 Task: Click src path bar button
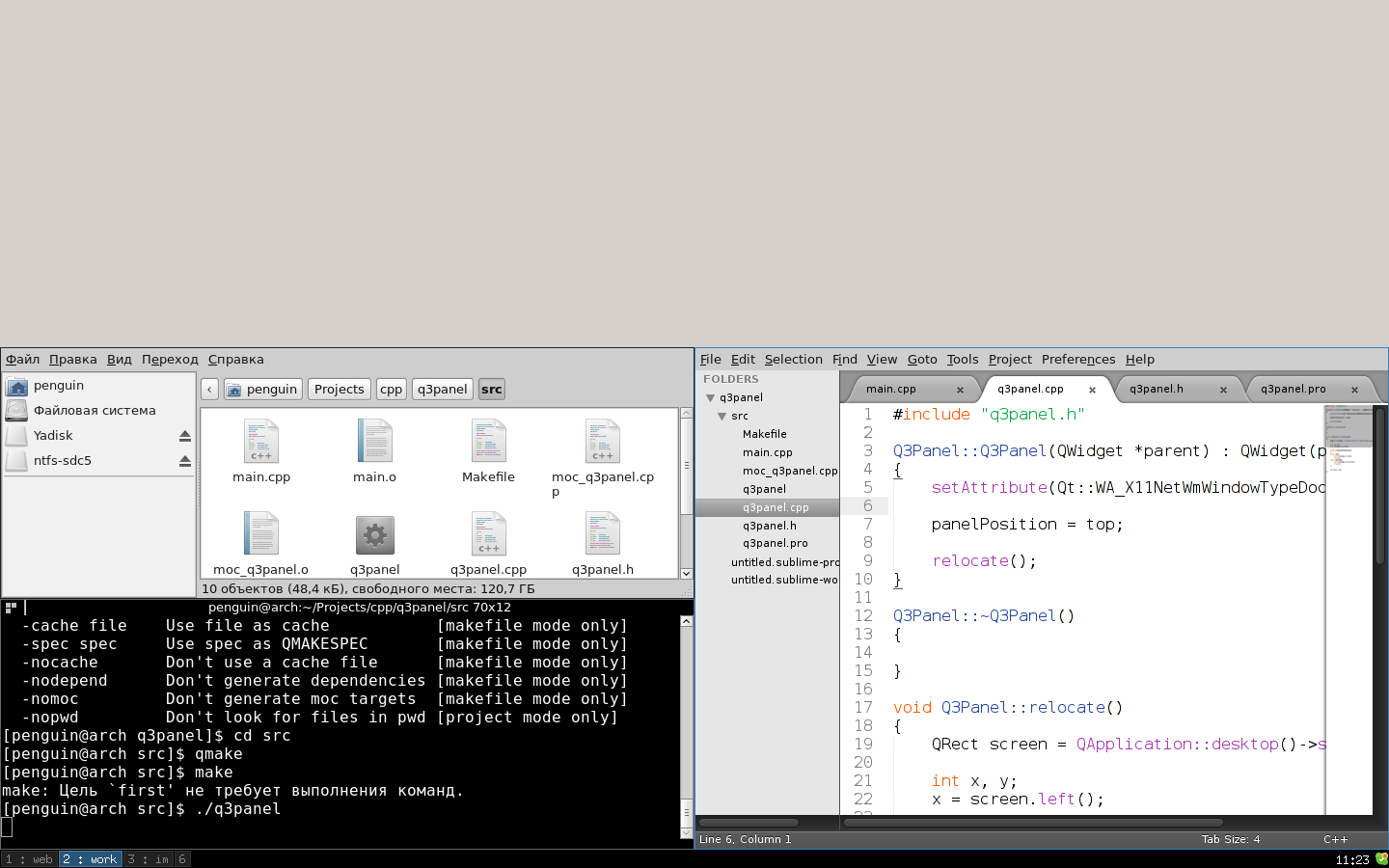coord(492,390)
